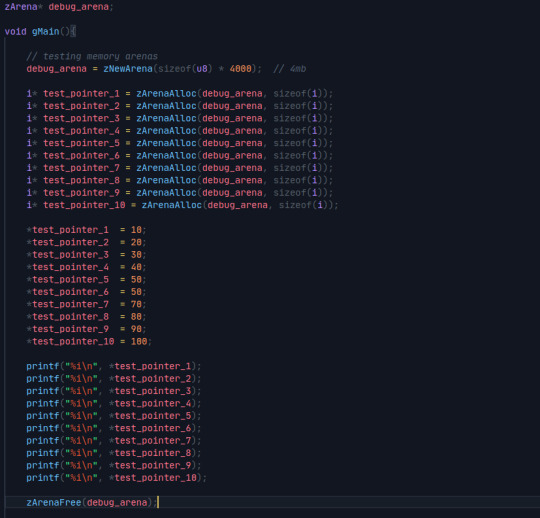
Task: Click the '*test_pointer_8 = 80;' assignment
Action: click(86, 317)
